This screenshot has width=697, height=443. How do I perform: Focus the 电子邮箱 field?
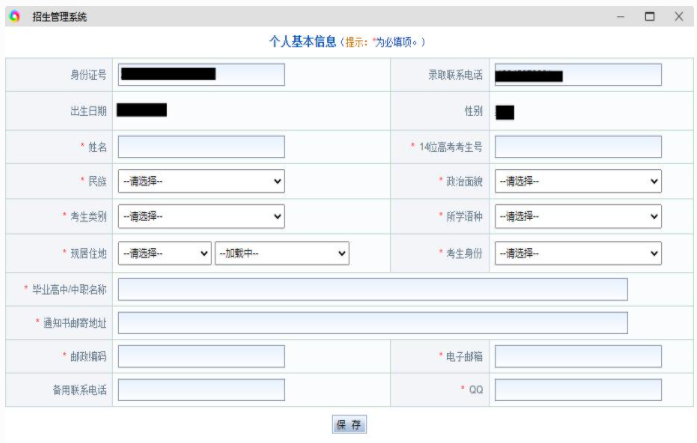click(x=578, y=356)
